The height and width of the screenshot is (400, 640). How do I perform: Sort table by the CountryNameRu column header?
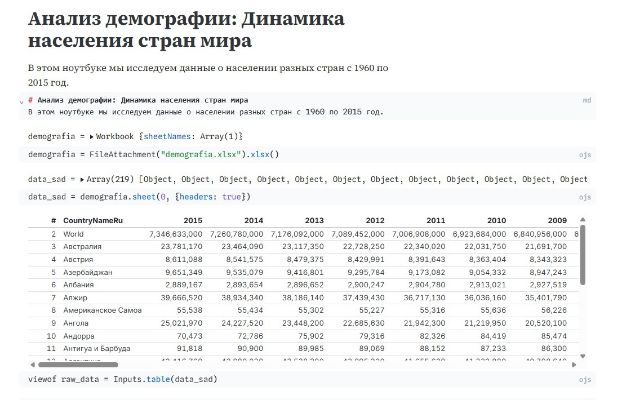click(x=93, y=220)
